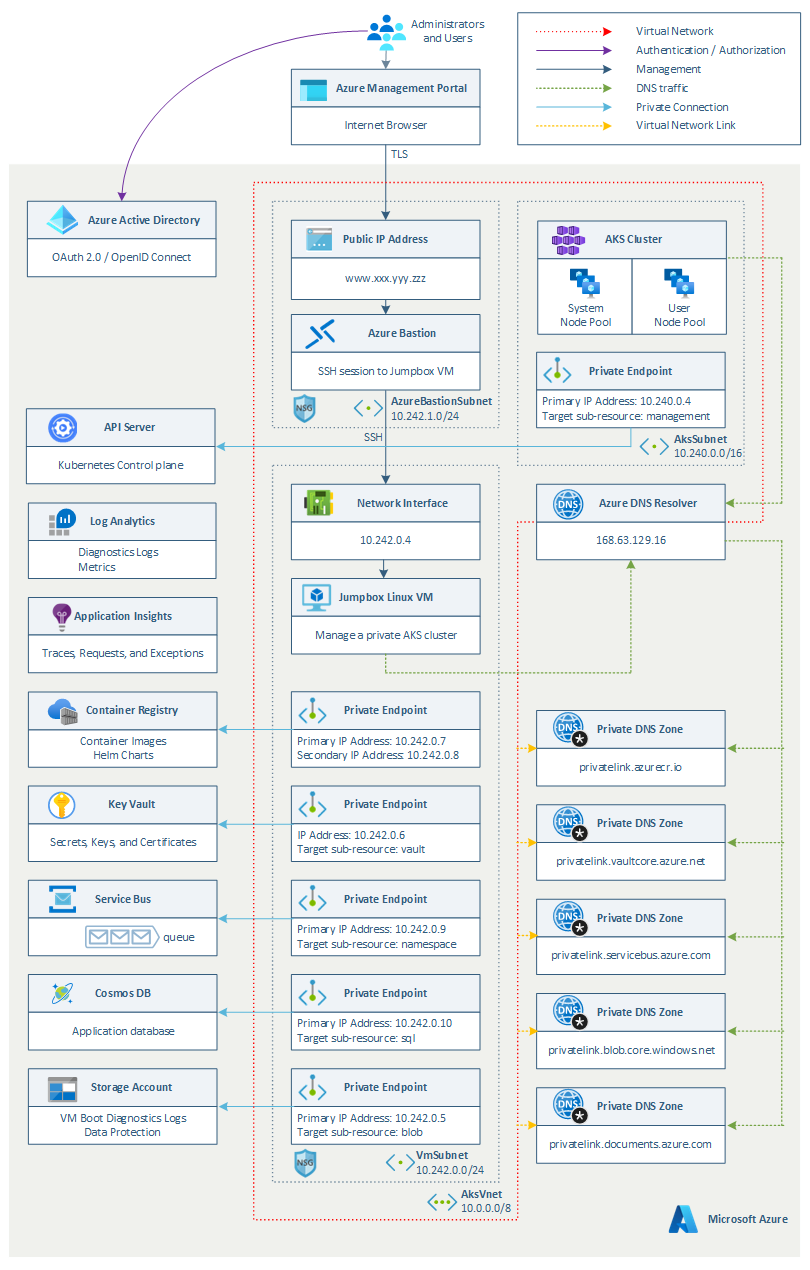Click the 'www.xxx.yyy.zzz' address text
The image size is (810, 1270).
pyautogui.click(x=385, y=278)
